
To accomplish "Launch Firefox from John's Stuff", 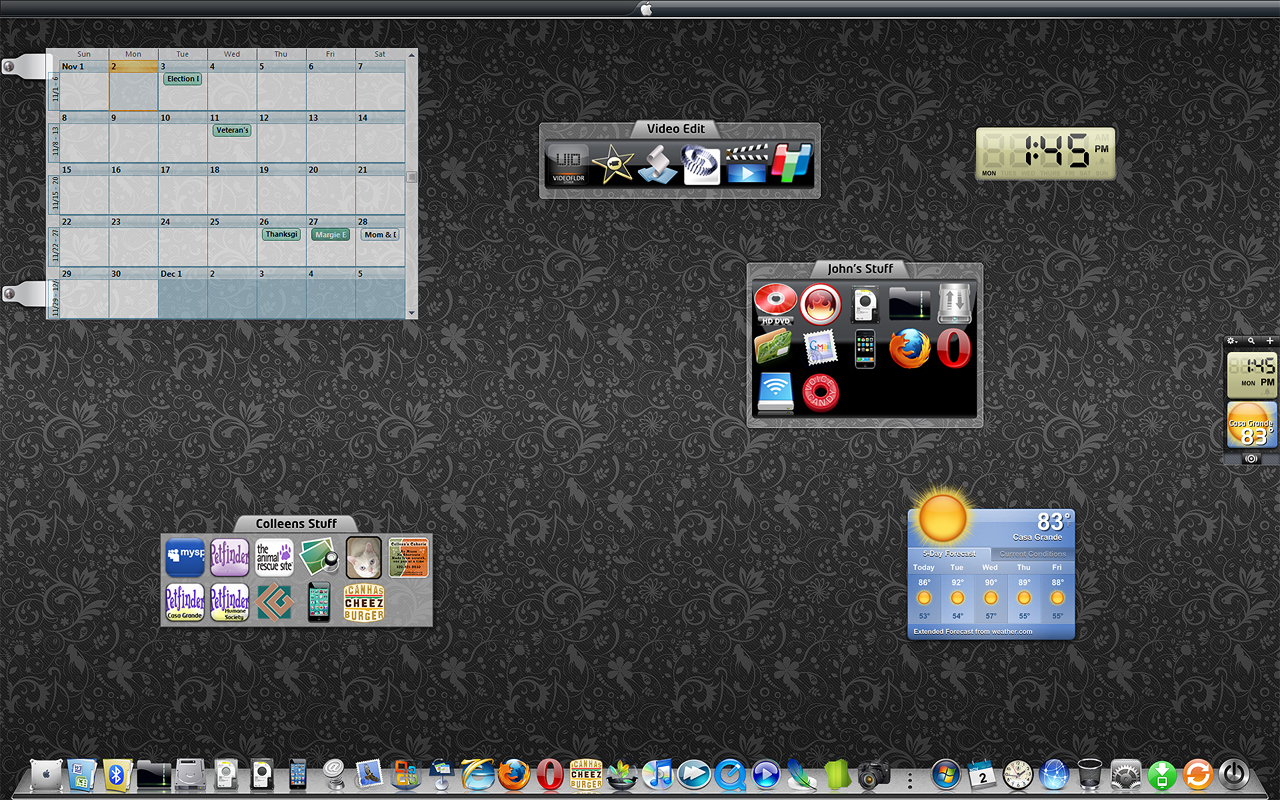I will (910, 348).
